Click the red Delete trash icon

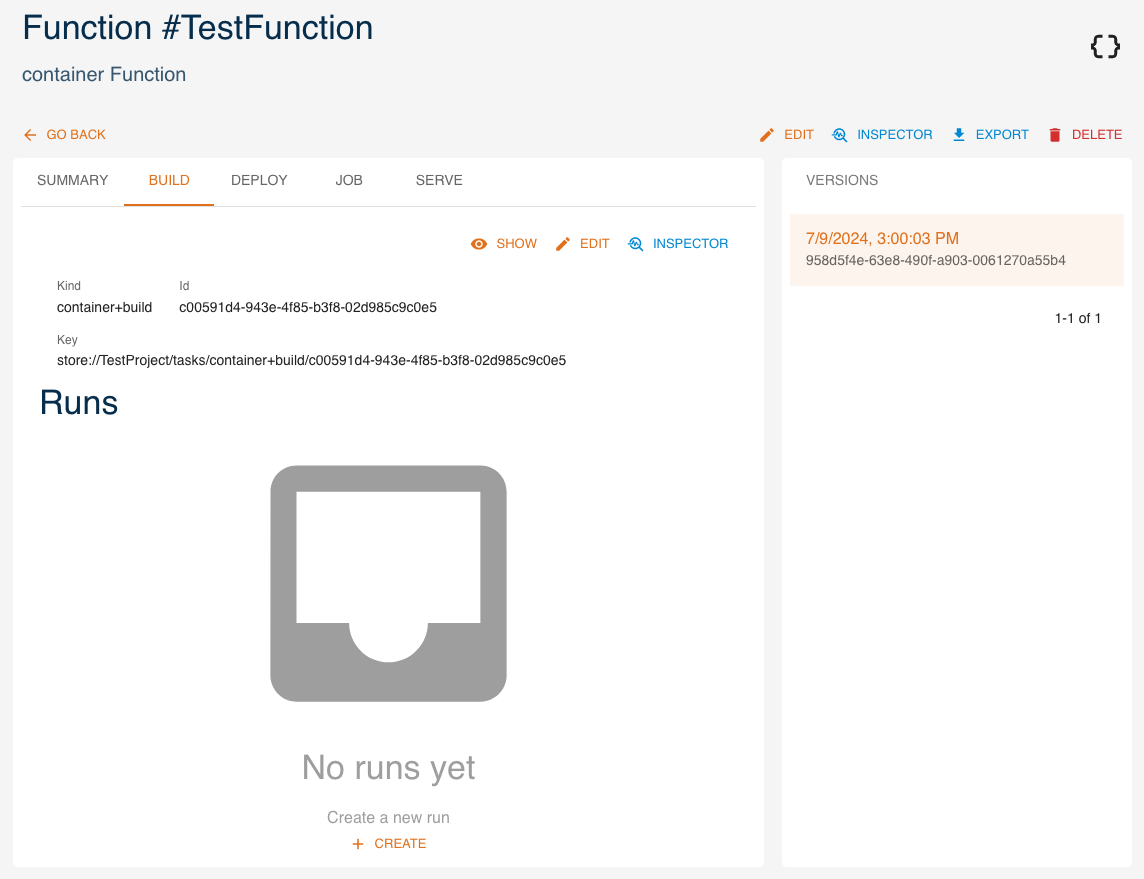pyautogui.click(x=1055, y=135)
